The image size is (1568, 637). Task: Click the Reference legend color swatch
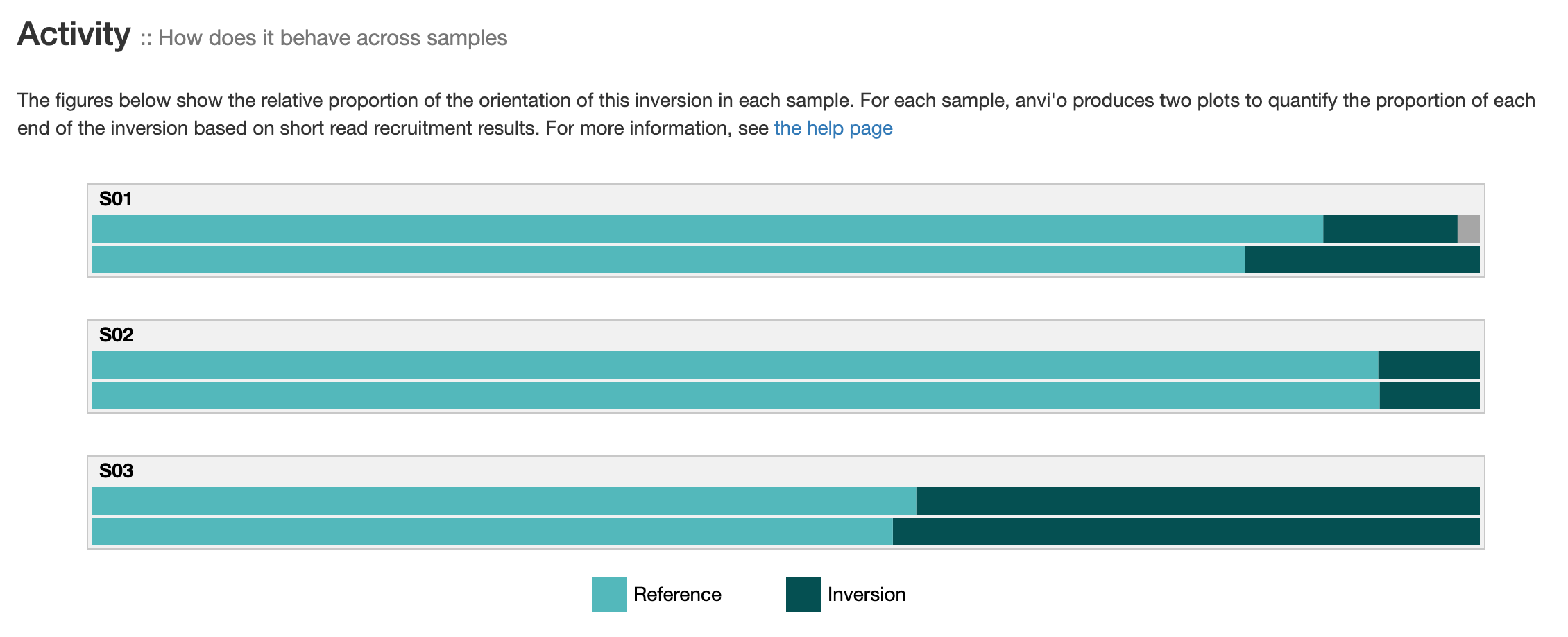point(608,595)
